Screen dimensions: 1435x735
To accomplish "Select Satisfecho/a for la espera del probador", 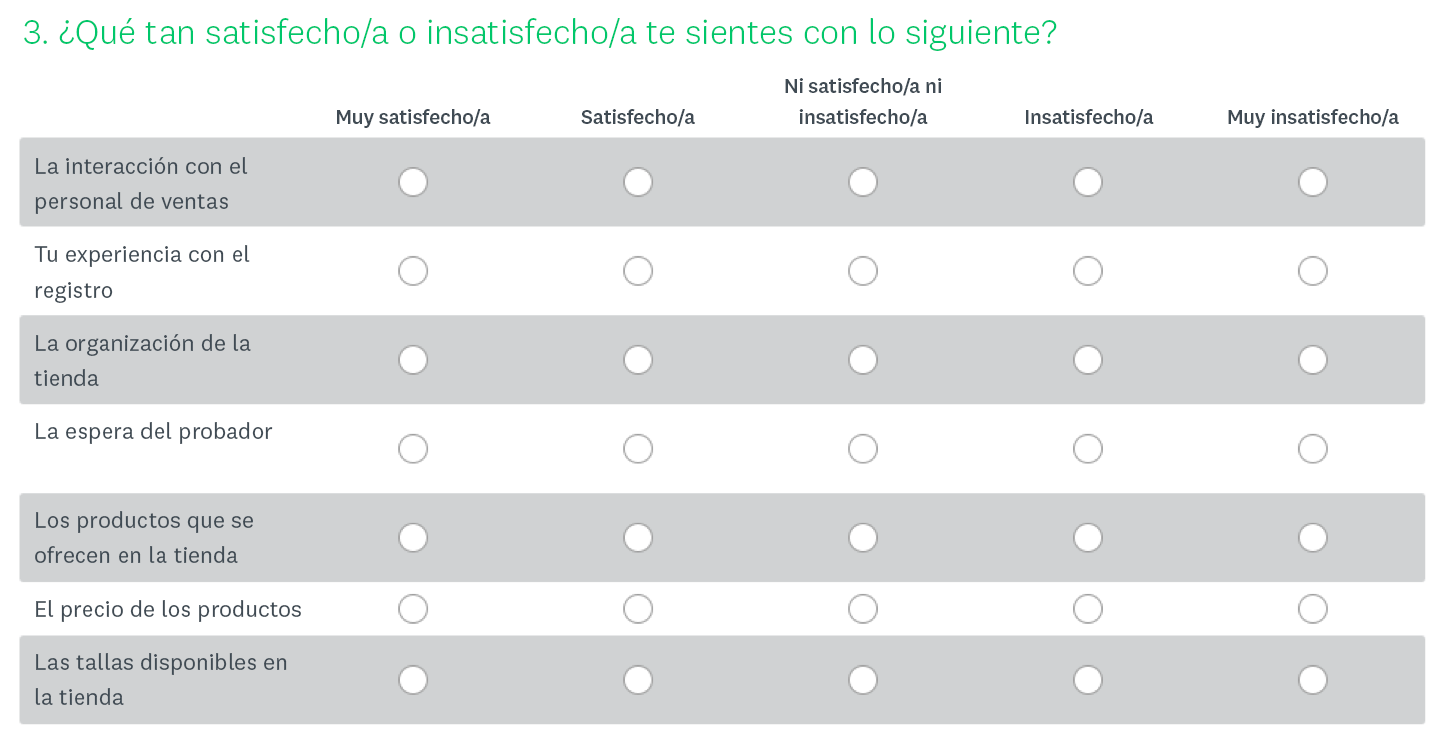I will tap(638, 448).
